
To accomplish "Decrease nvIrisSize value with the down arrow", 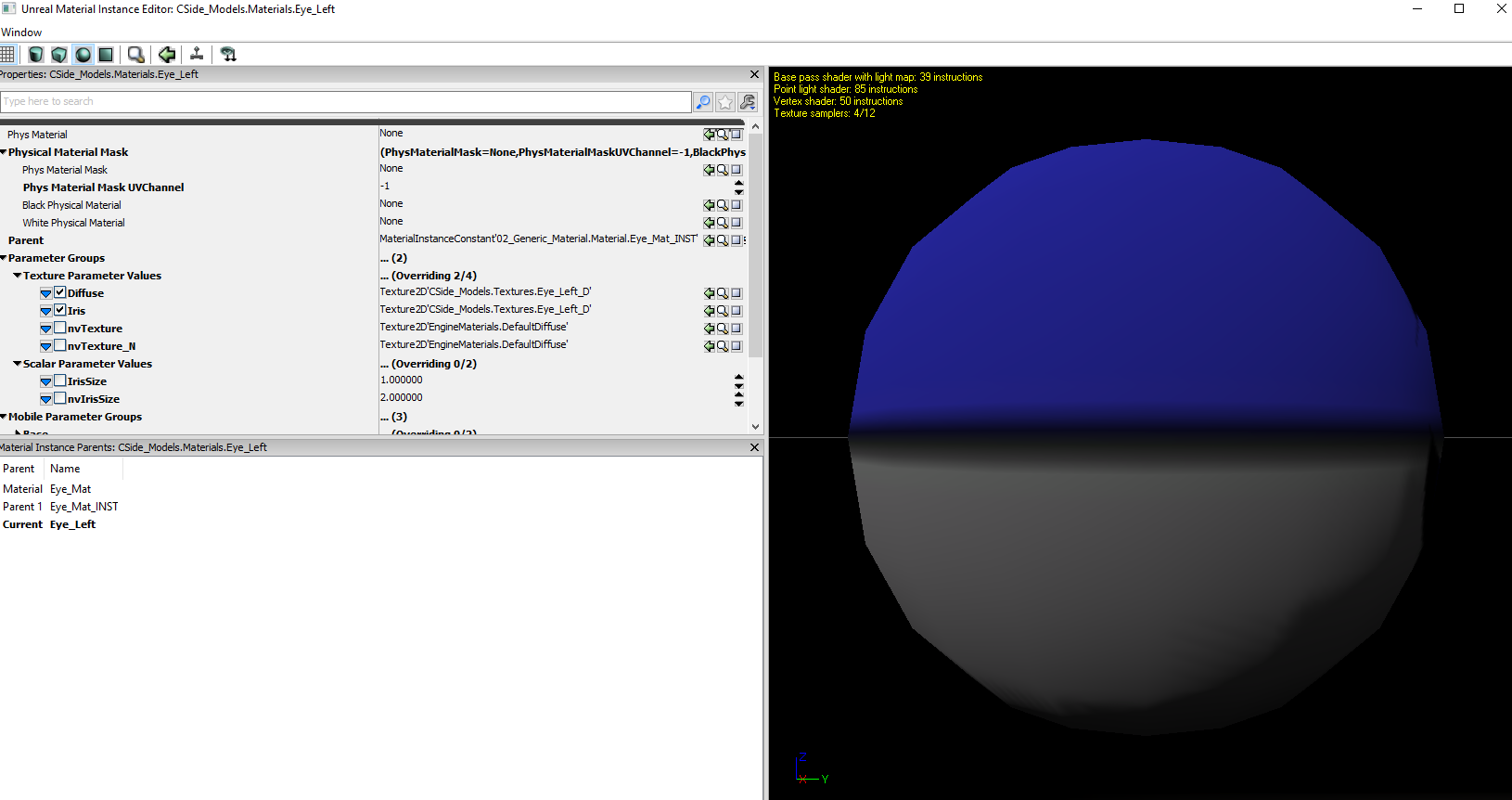I will pos(739,404).
